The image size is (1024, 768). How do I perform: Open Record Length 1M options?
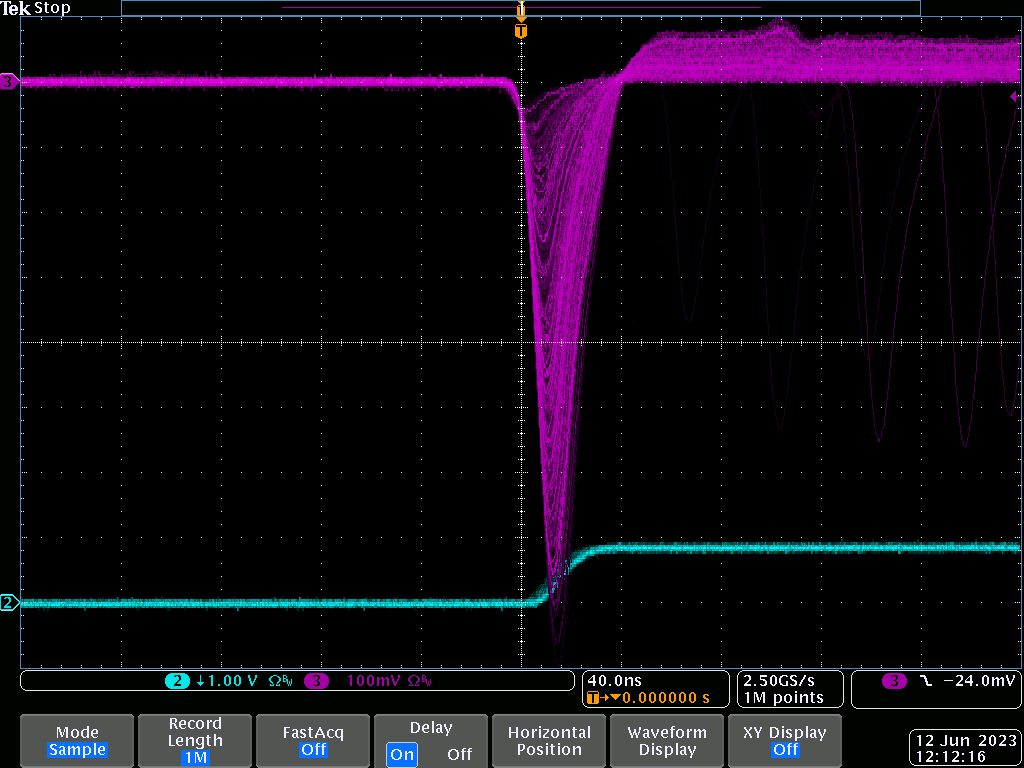tap(195, 741)
